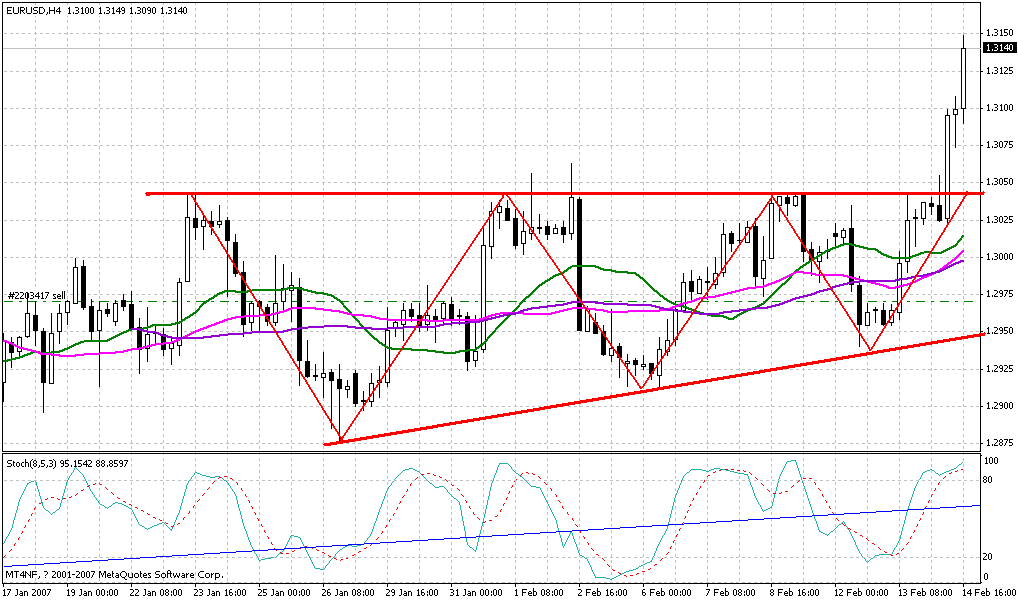Click the 20 level on Stochastic scale

coord(989,557)
